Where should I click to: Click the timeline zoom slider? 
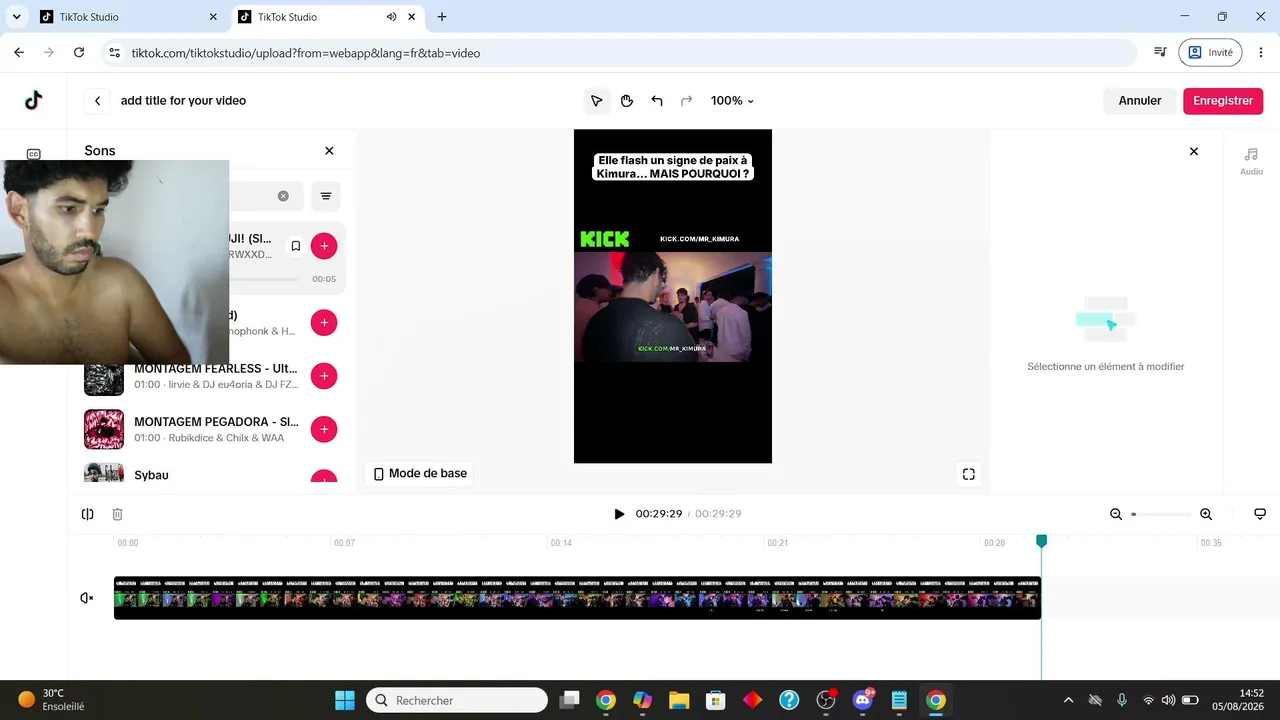tap(1161, 514)
